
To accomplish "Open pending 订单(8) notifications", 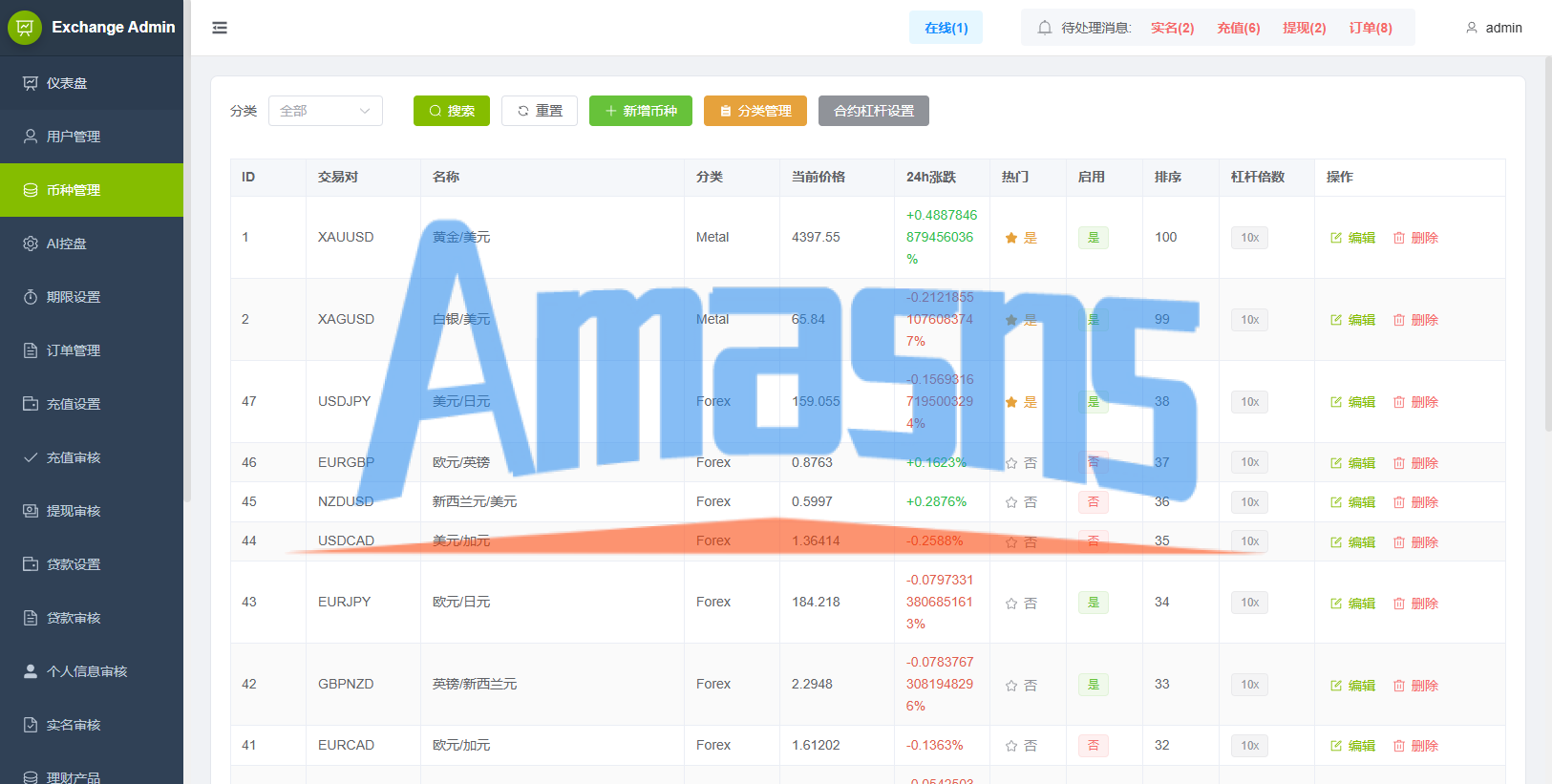I will click(1371, 28).
